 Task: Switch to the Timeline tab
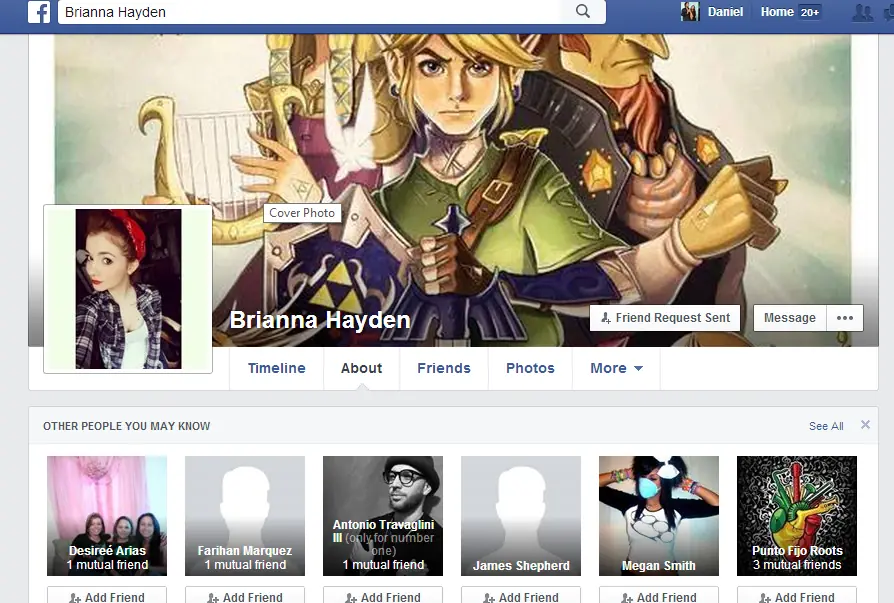277,368
